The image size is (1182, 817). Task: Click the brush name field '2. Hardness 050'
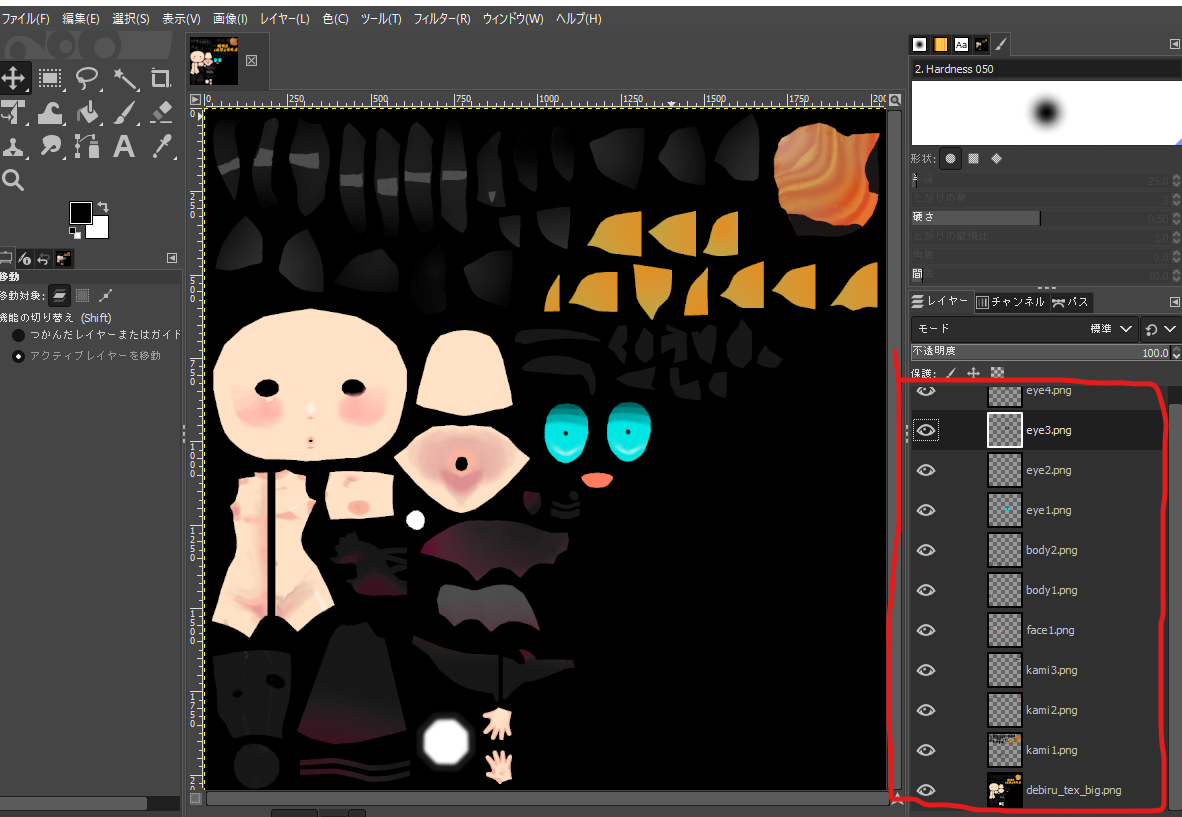[1046, 69]
